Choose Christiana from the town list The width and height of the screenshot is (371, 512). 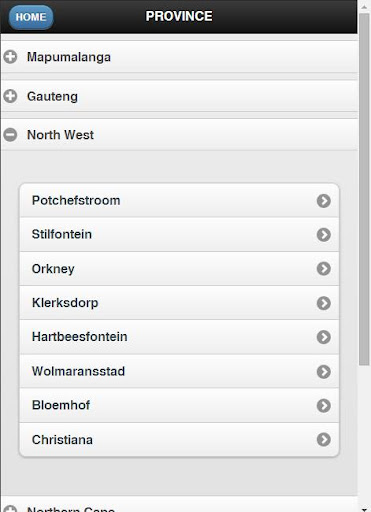[179, 439]
